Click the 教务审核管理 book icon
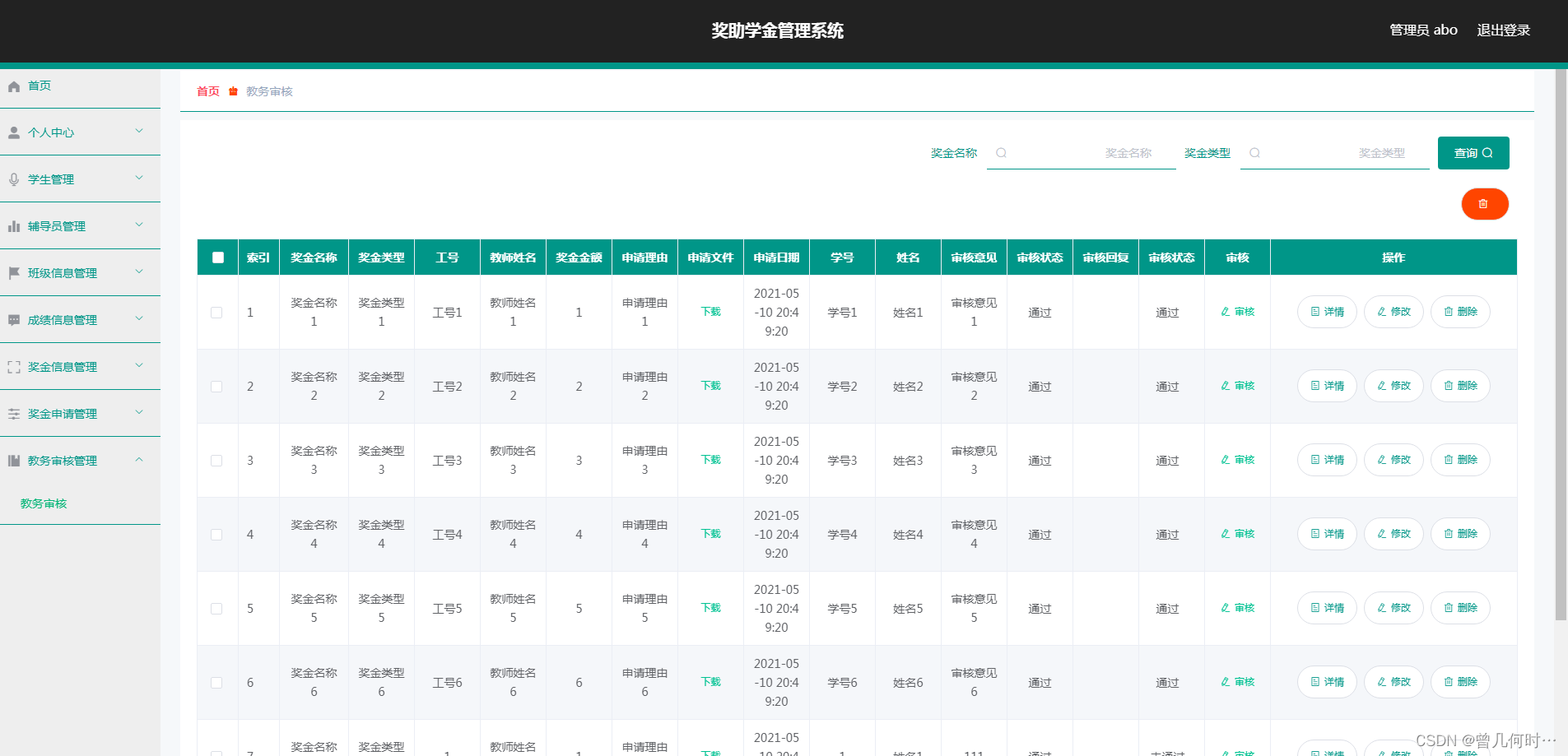The width and height of the screenshot is (1568, 756). click(14, 461)
